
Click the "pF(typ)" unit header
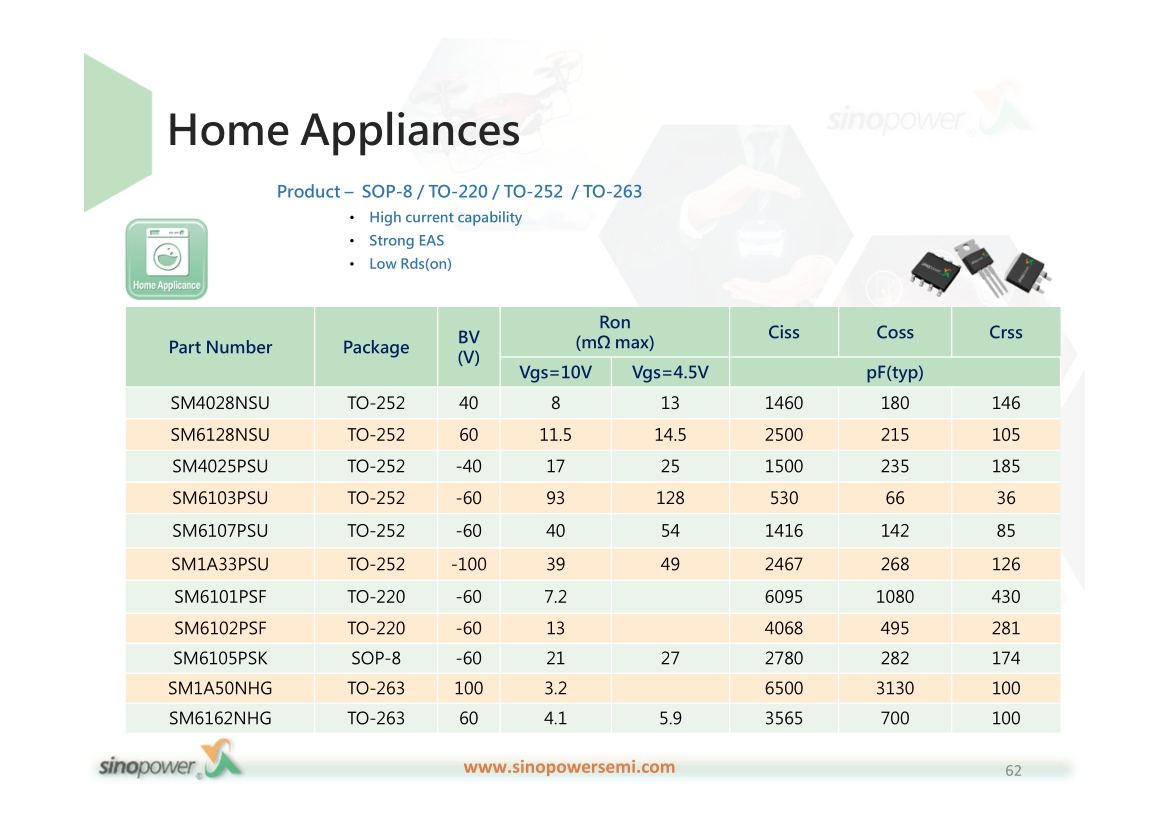(x=895, y=372)
